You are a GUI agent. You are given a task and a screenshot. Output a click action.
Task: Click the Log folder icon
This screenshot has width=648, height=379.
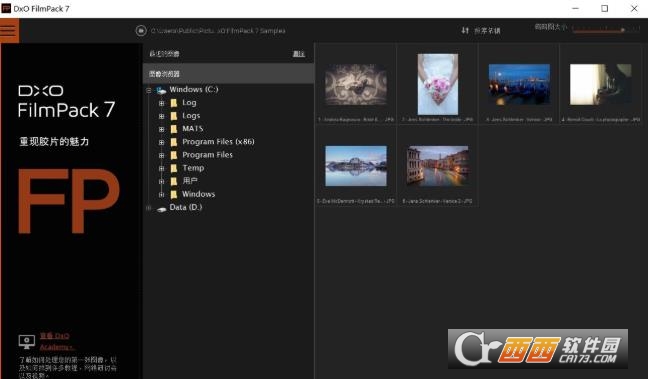(174, 103)
